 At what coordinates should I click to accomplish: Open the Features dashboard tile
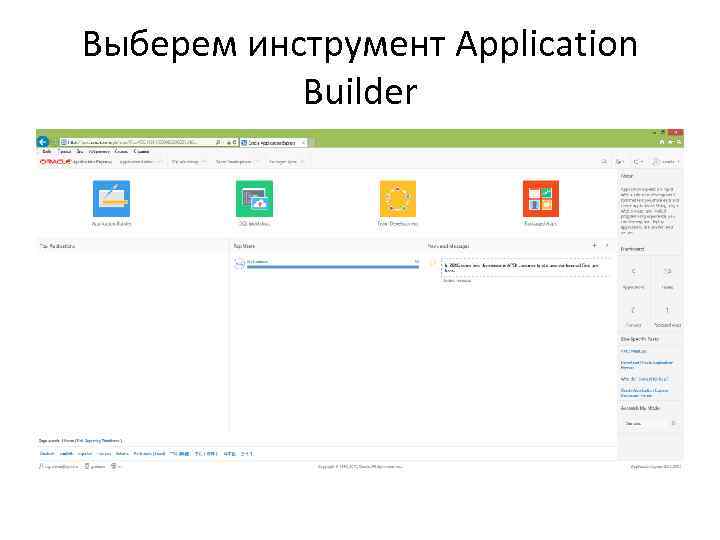[x=634, y=316]
